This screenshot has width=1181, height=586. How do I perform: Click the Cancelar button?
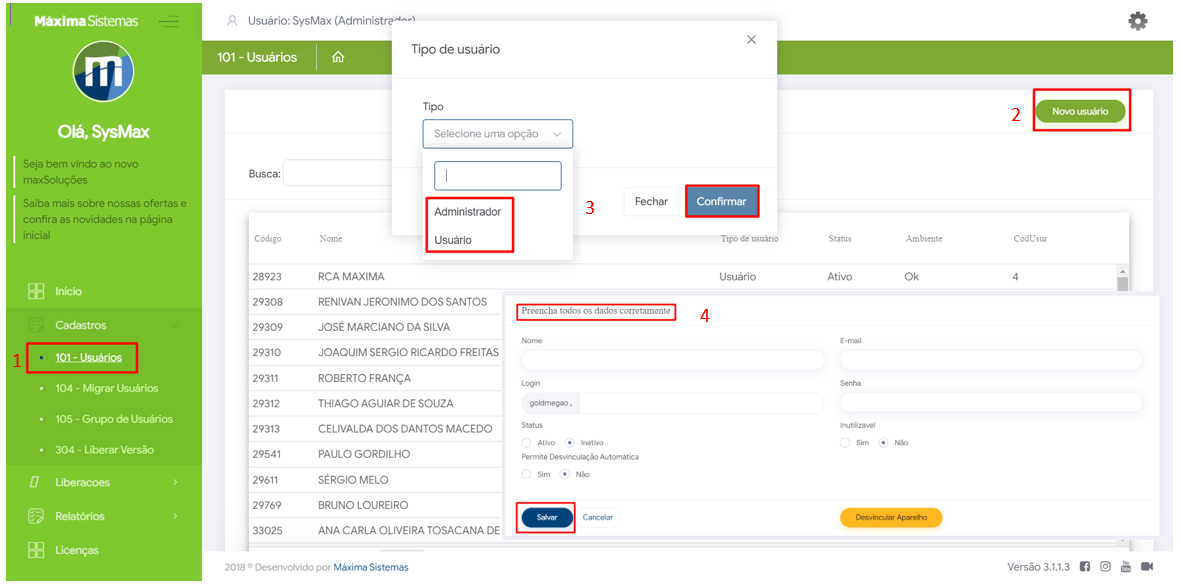click(598, 517)
